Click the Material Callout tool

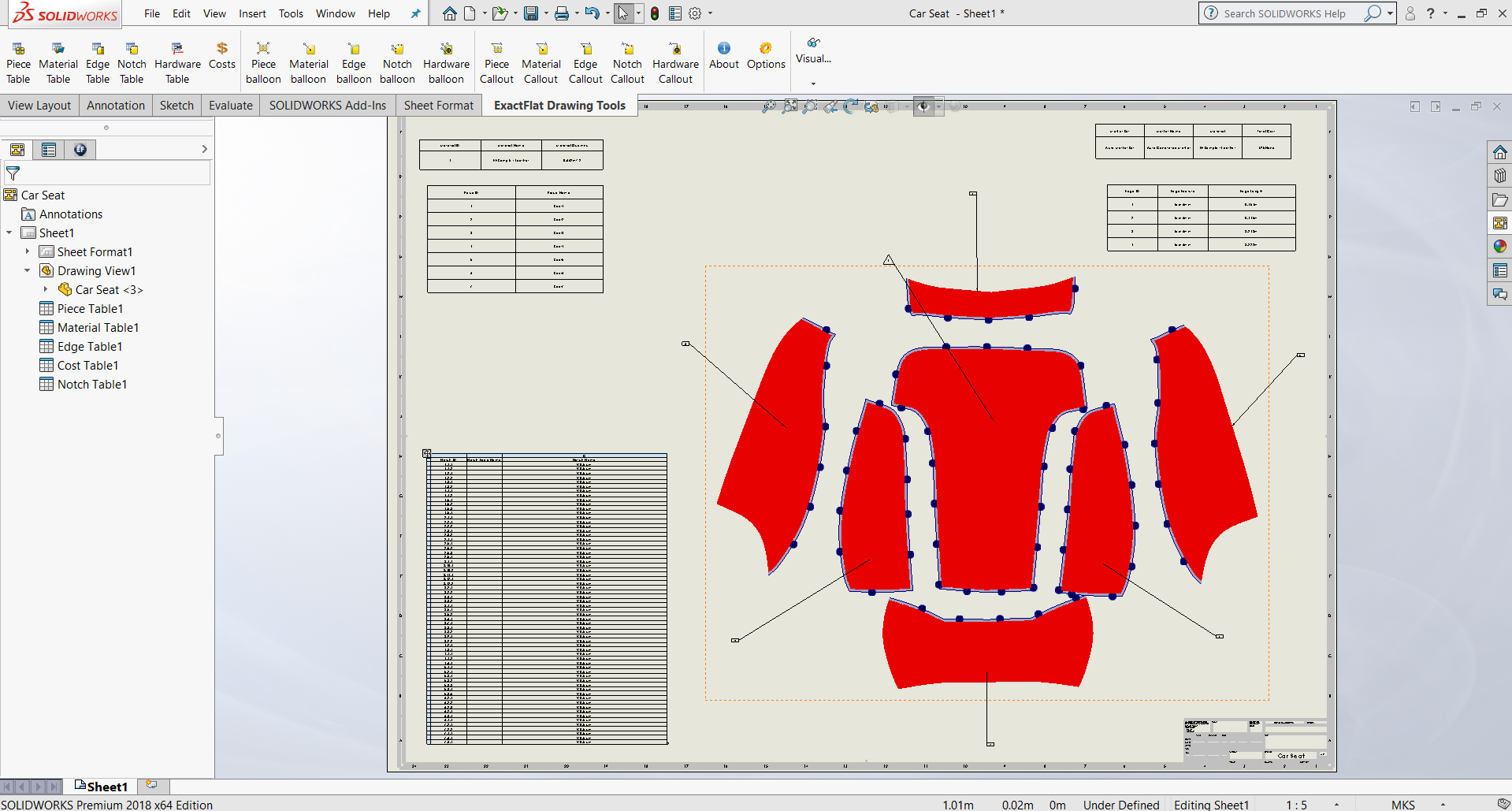tap(541, 63)
